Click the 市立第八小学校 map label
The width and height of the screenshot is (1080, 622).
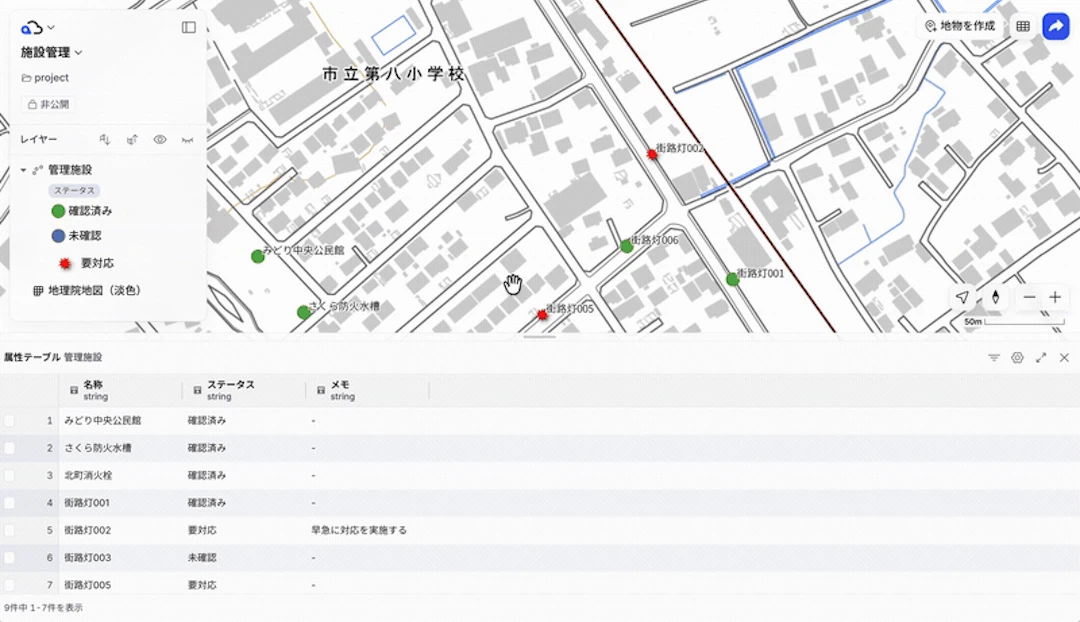394,74
